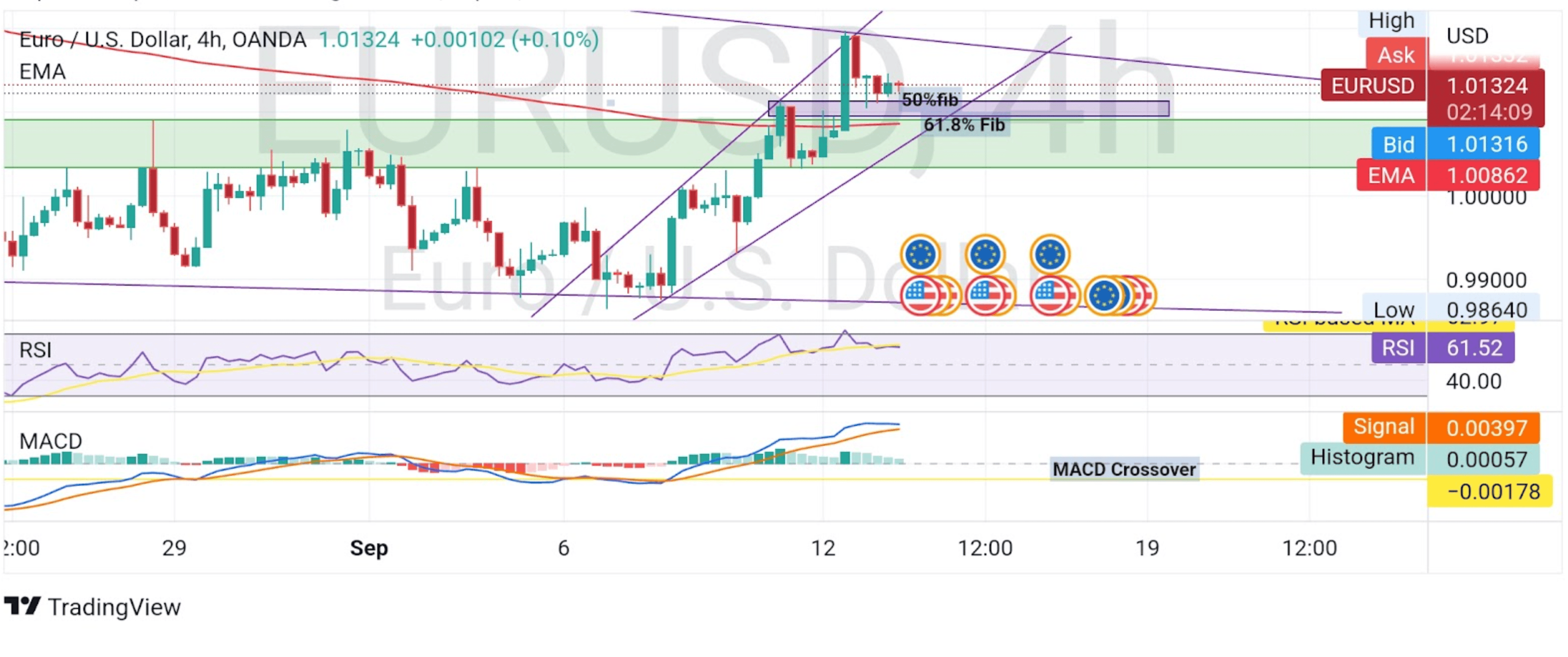The width and height of the screenshot is (1568, 657).
Task: Click the 'Sep' label on time axis
Action: click(369, 548)
